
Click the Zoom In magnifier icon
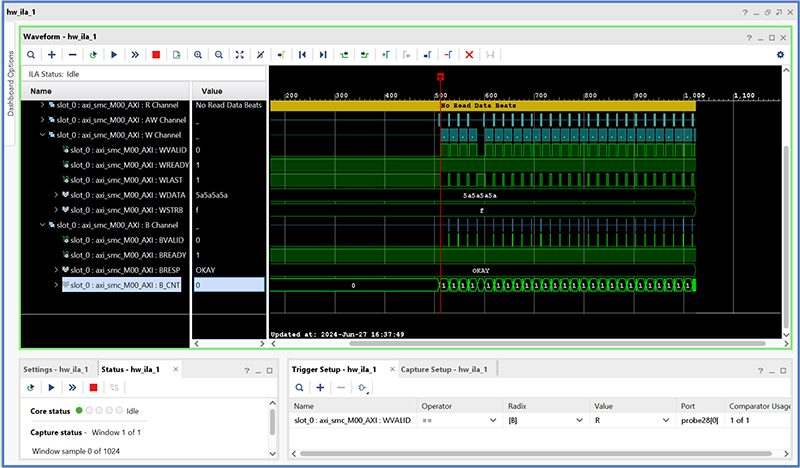(198, 54)
